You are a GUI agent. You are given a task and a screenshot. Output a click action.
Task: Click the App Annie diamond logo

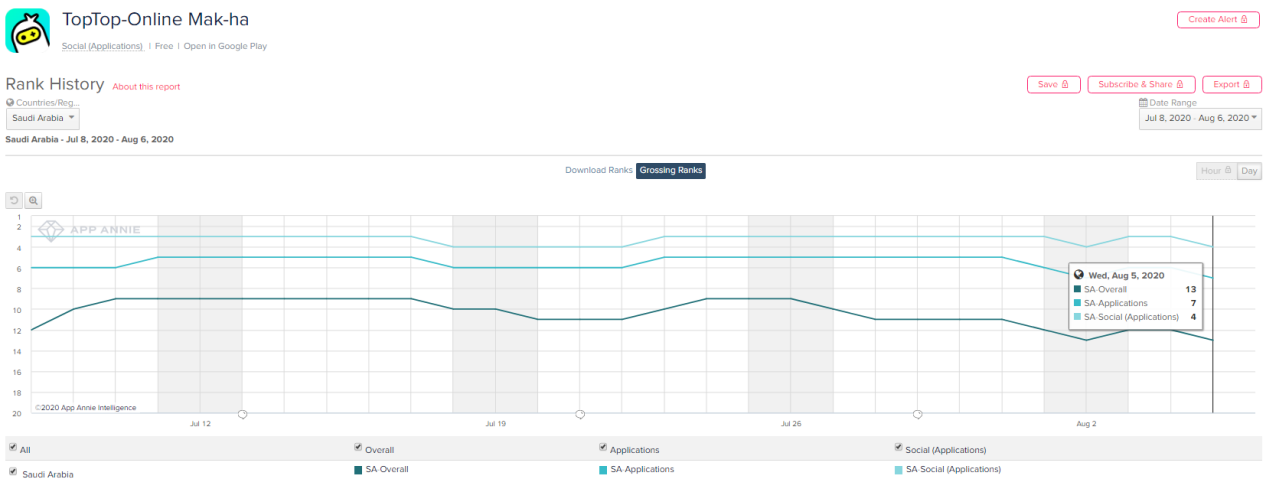52,230
